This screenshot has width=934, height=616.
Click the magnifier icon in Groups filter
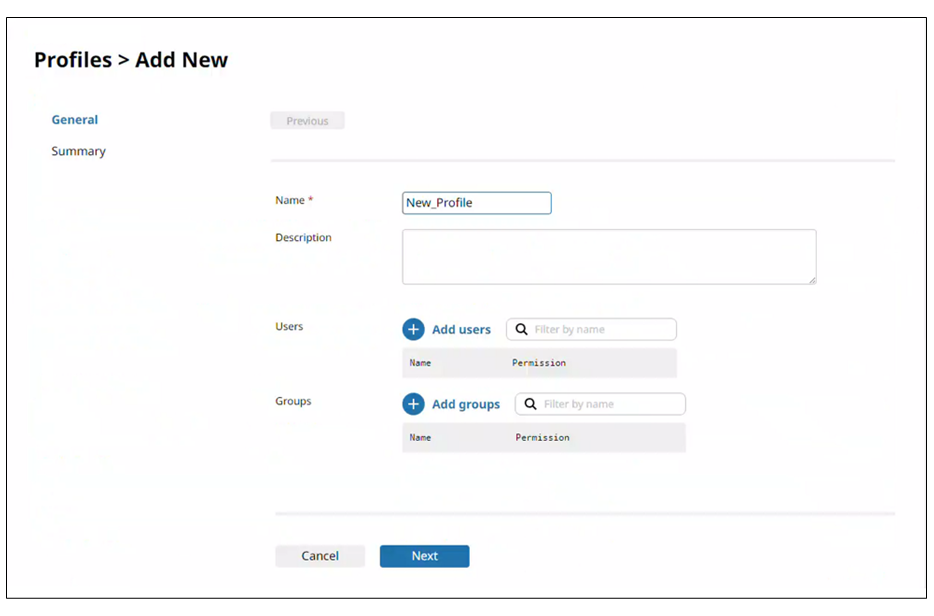530,404
